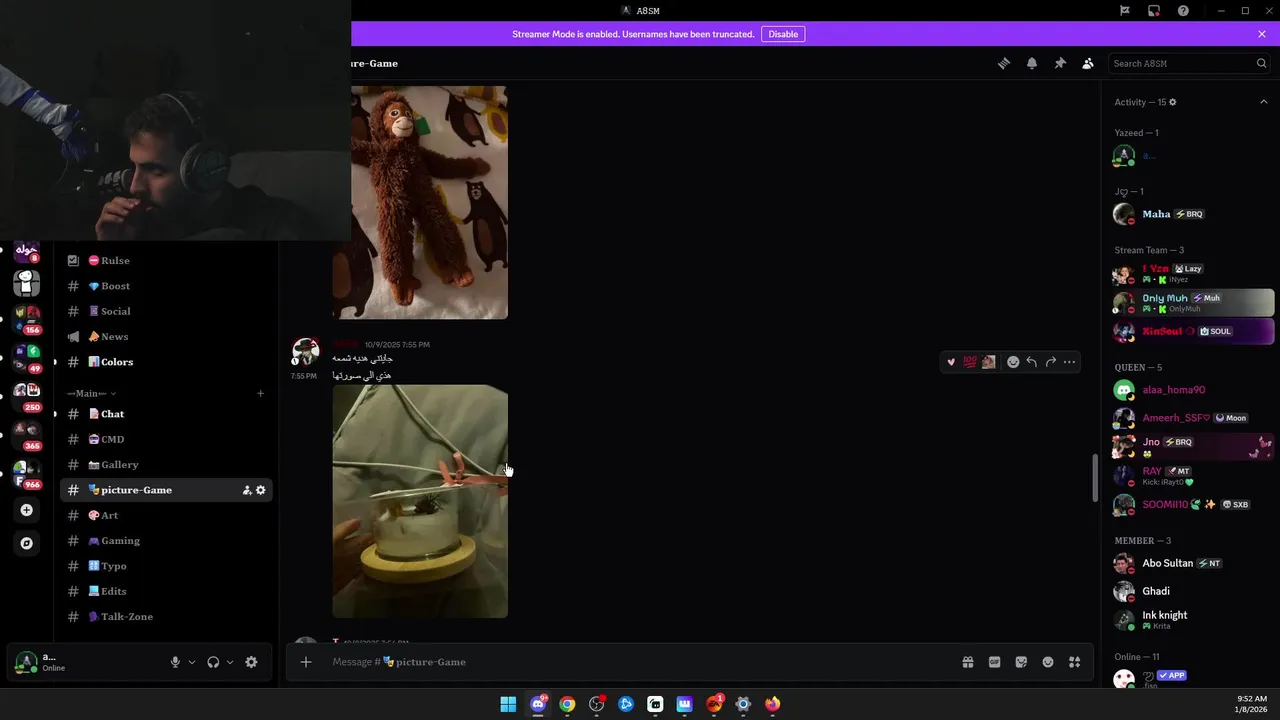
Task: Open alaa_homa90 member entry
Action: point(1192,390)
